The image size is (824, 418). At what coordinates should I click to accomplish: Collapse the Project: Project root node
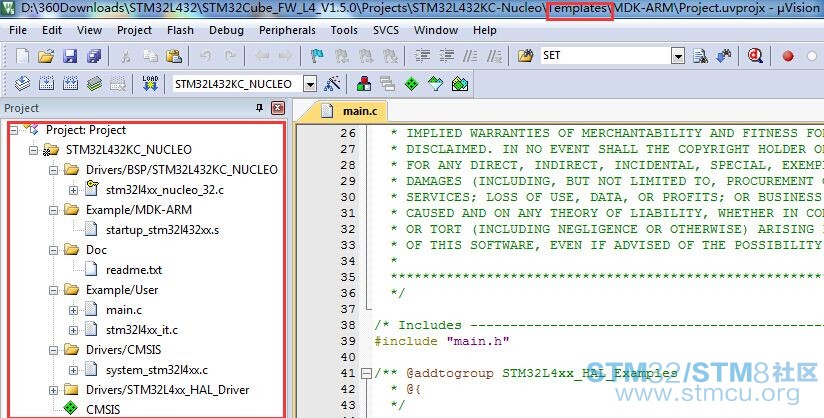[x=14, y=130]
